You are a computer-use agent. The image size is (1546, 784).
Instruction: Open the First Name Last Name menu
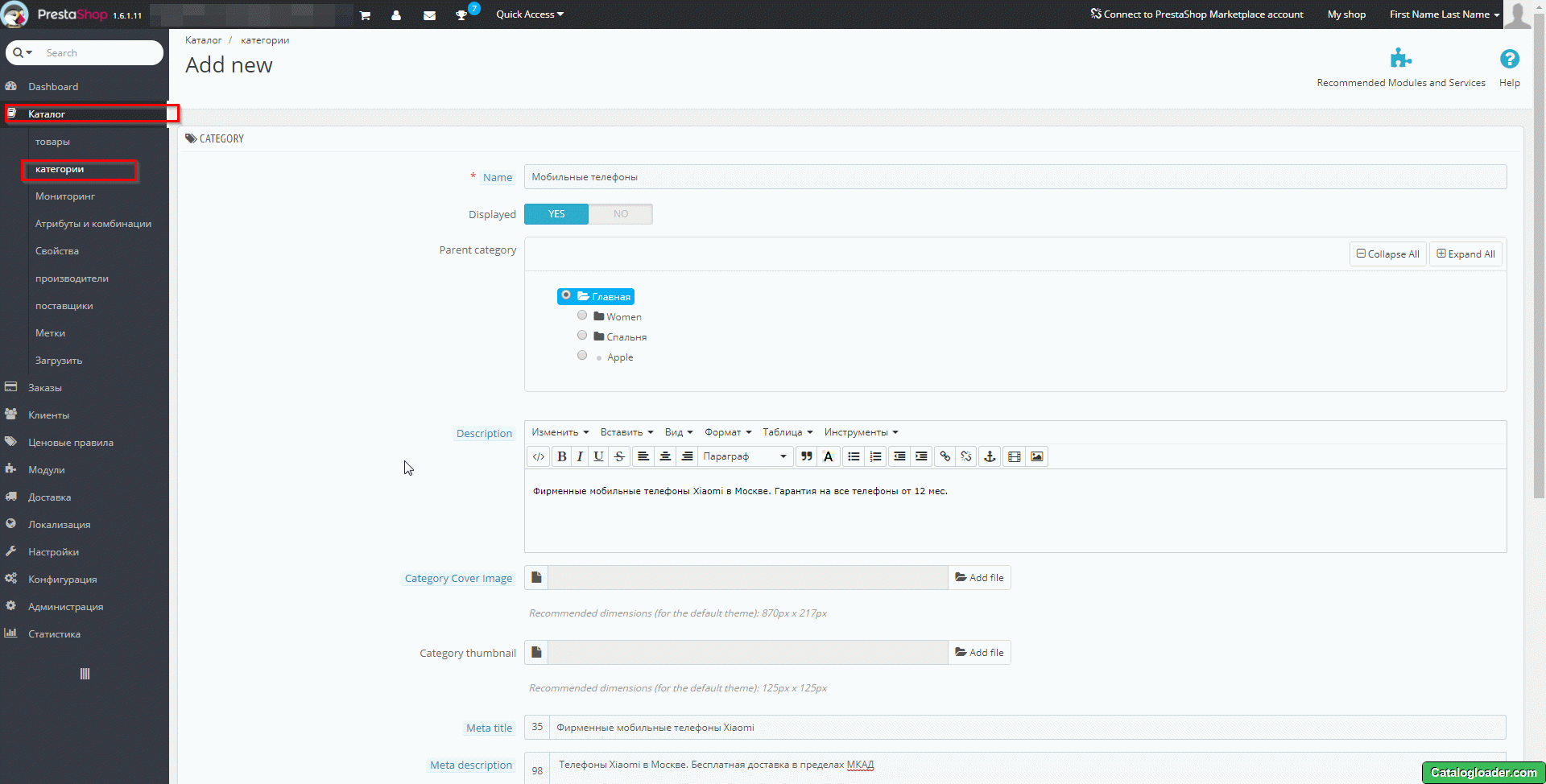pyautogui.click(x=1445, y=14)
